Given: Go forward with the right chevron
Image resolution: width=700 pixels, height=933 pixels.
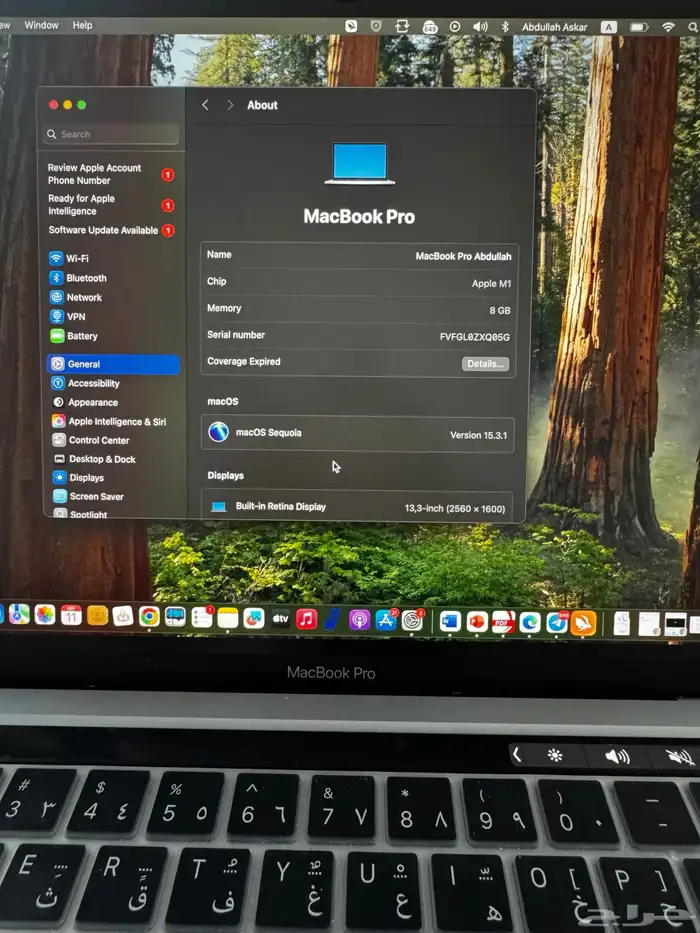Looking at the screenshot, I should pyautogui.click(x=230, y=105).
